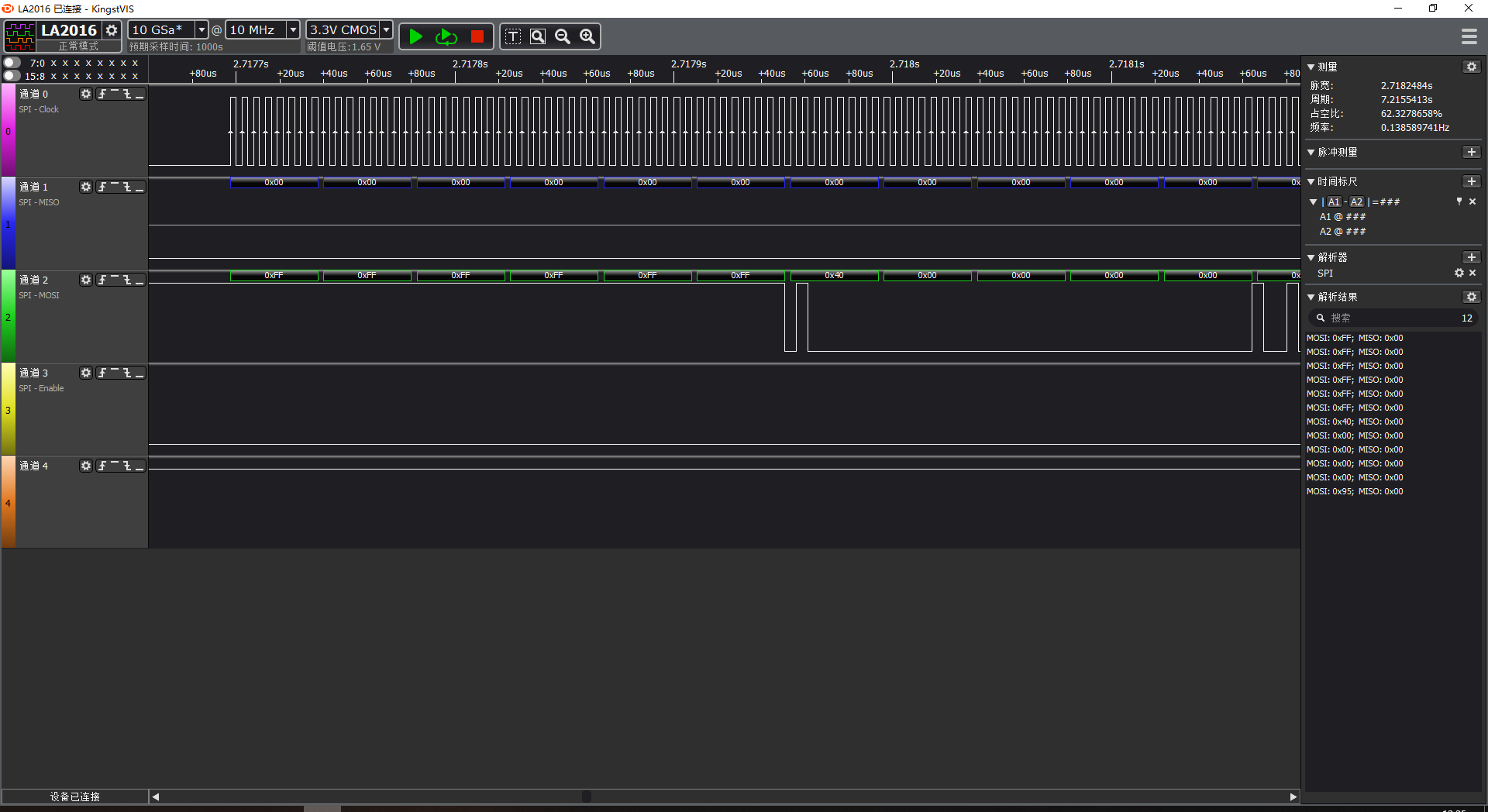
Task: Collapse the pulse measurement (脉冲测量) section
Action: tap(1311, 152)
